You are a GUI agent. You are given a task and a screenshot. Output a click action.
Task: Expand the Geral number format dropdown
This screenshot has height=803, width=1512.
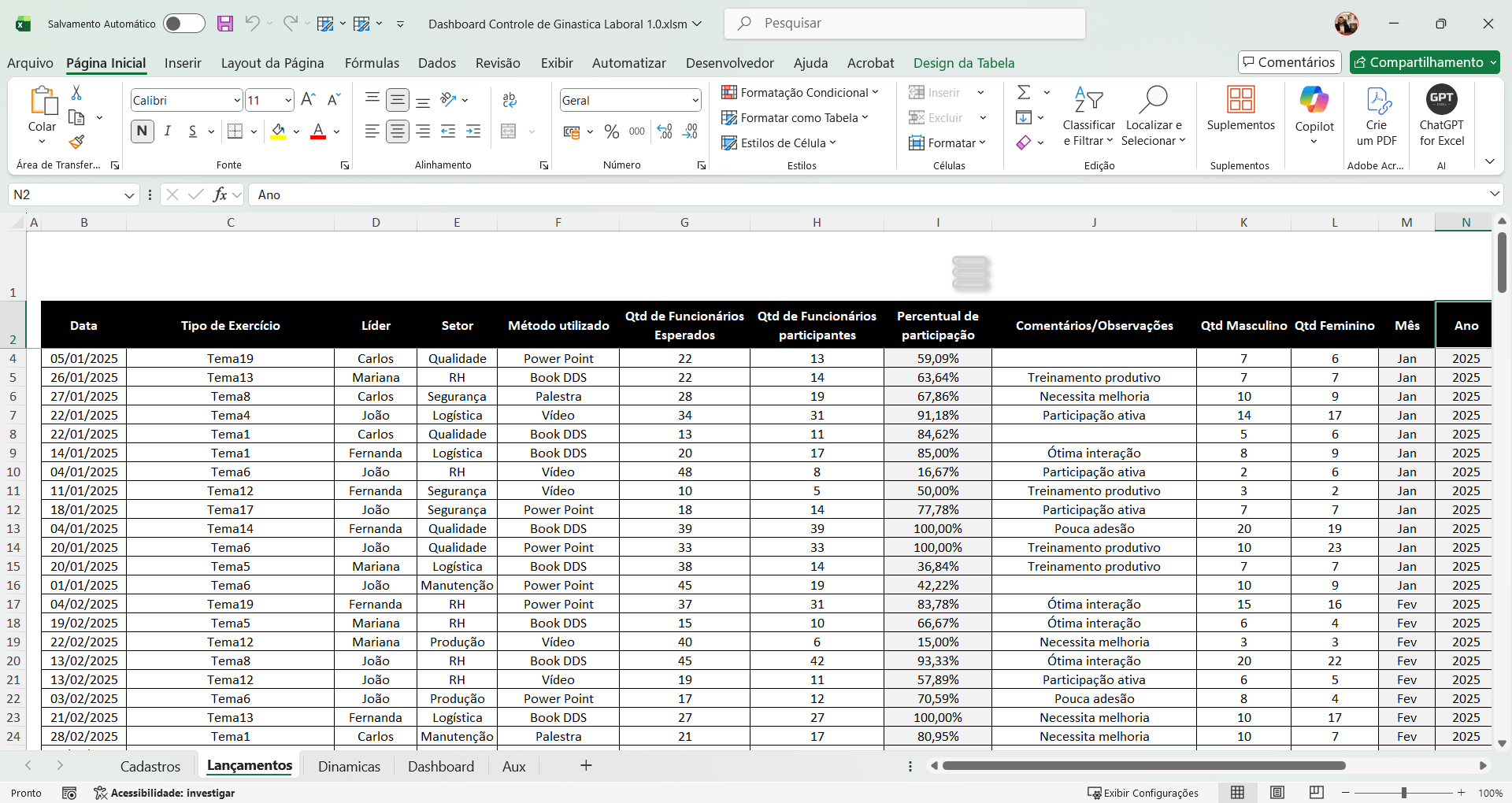tap(696, 100)
